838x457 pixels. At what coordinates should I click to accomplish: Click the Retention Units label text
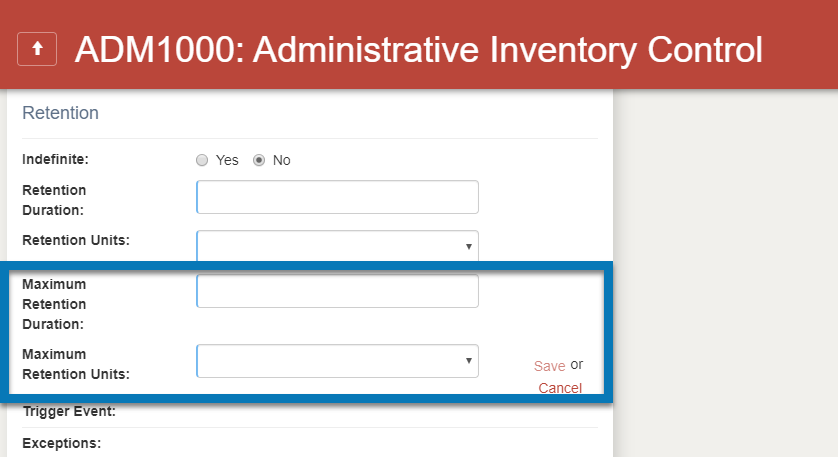coord(76,240)
